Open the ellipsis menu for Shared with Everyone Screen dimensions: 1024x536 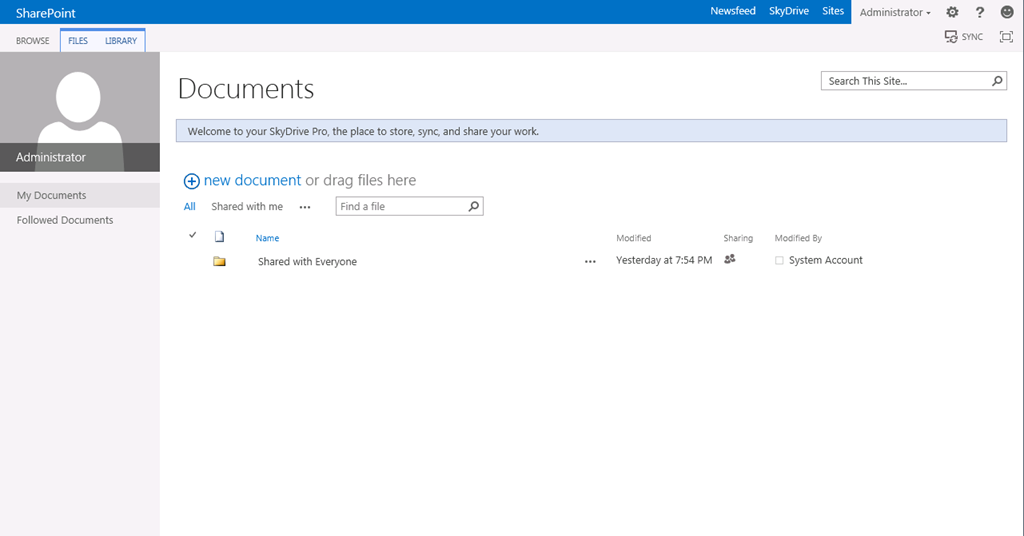coord(590,261)
